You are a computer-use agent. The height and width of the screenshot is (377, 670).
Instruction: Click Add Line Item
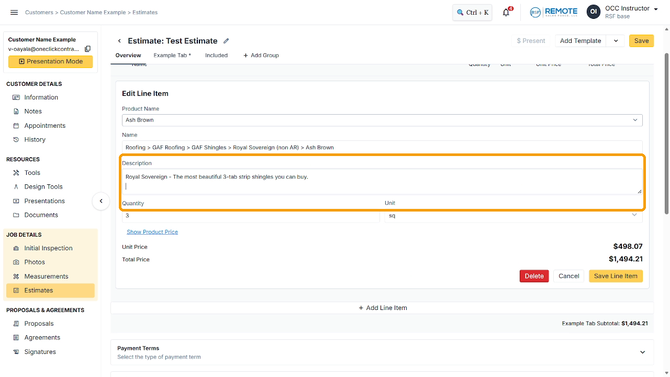(382, 308)
